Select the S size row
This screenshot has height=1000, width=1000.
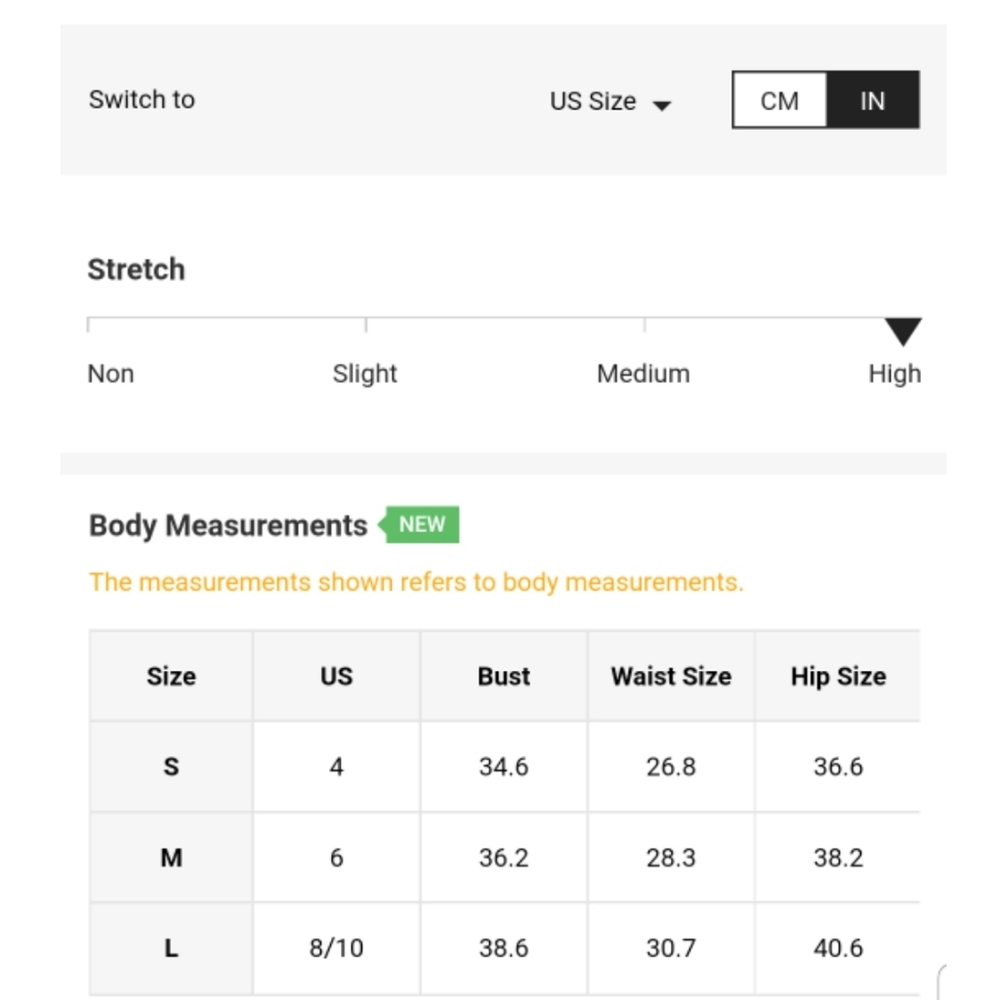(x=504, y=767)
